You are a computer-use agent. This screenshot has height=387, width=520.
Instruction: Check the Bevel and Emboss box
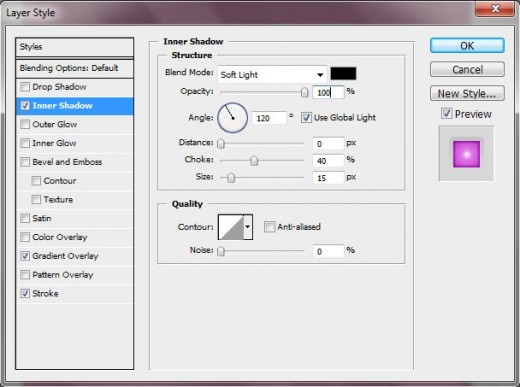tap(25, 162)
